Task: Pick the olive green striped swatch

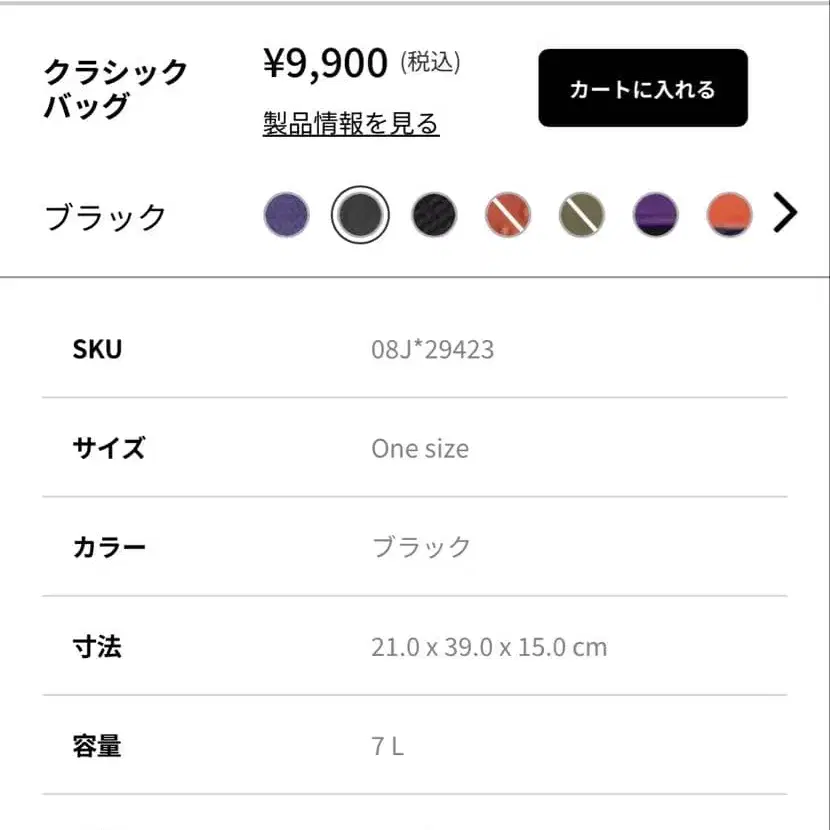Action: pos(582,214)
